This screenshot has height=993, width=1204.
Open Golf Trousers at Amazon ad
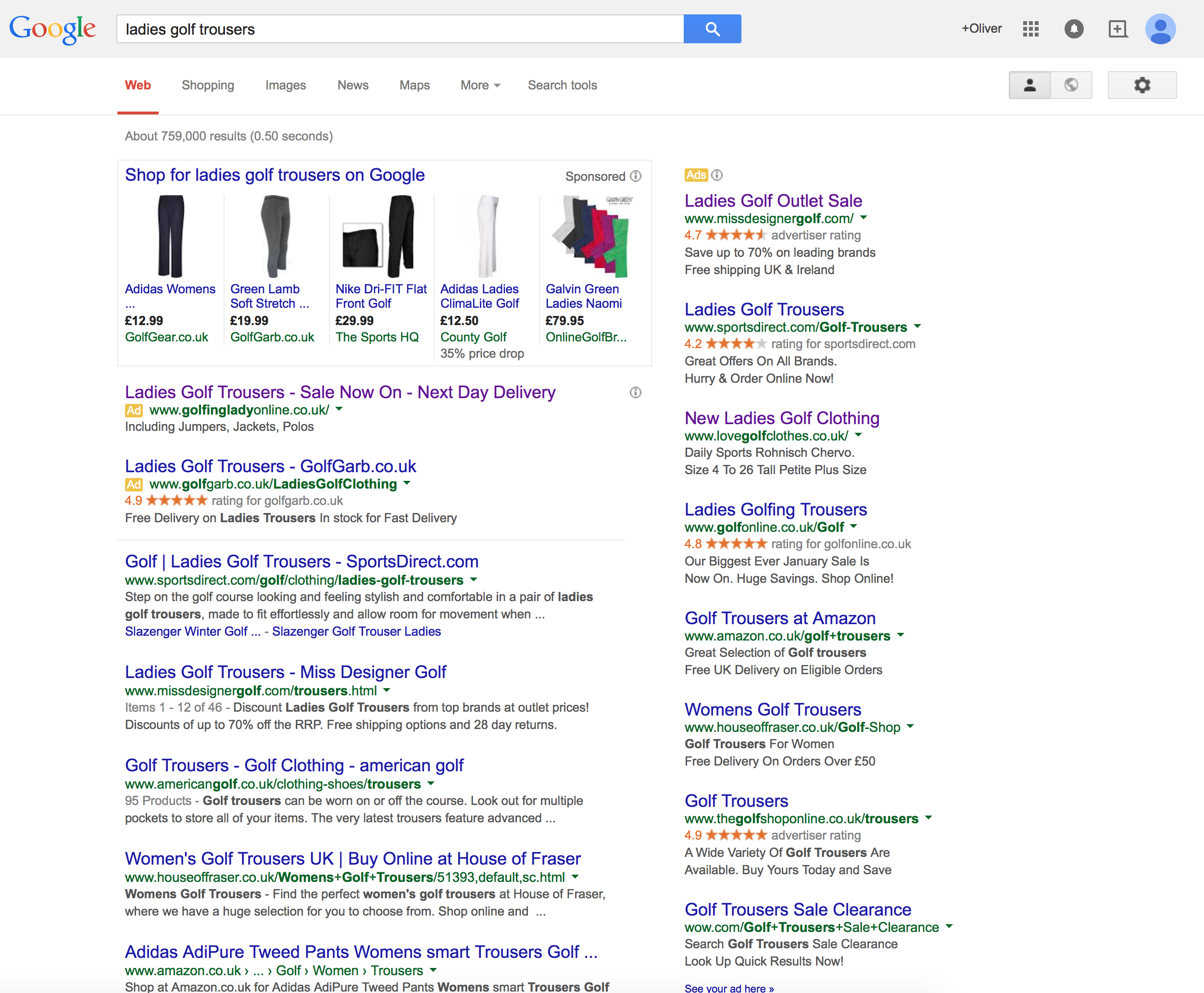pos(780,618)
